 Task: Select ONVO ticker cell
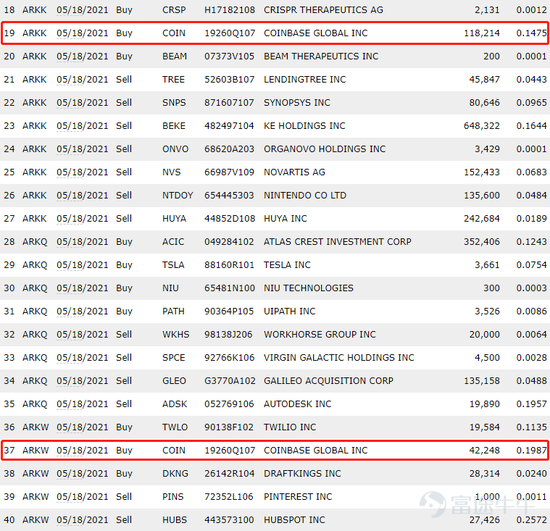[x=175, y=149]
